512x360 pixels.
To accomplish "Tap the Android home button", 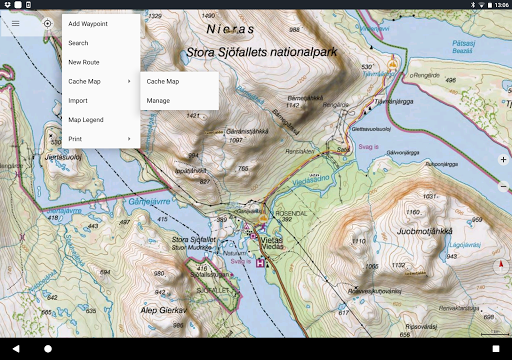I will pos(48,349).
